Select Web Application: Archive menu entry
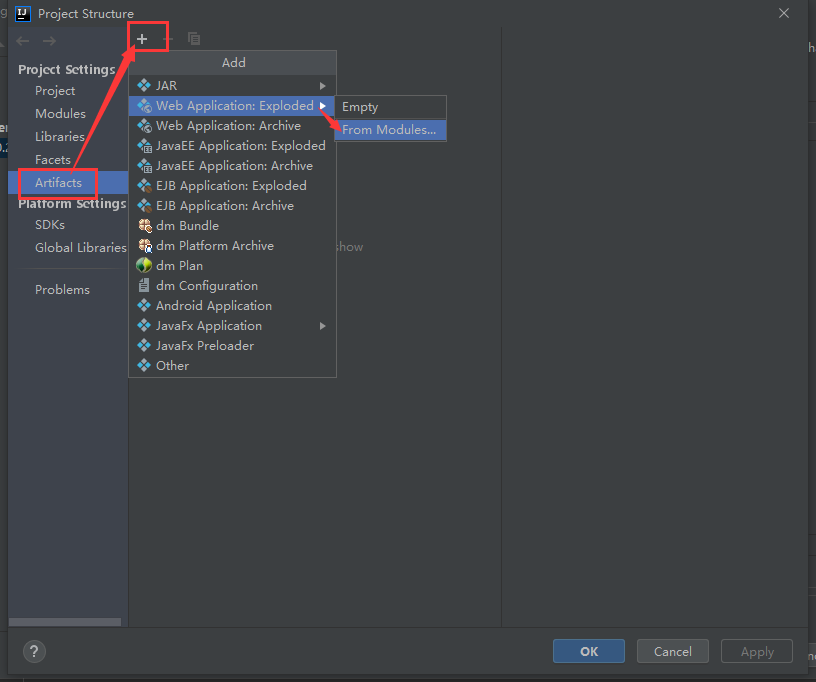 coord(232,125)
